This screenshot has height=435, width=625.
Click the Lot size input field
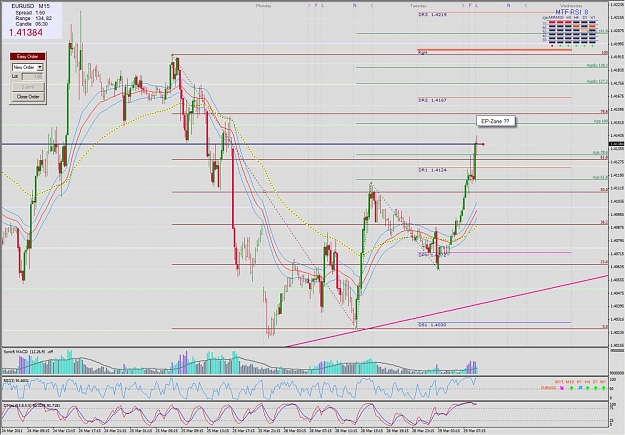click(32, 77)
